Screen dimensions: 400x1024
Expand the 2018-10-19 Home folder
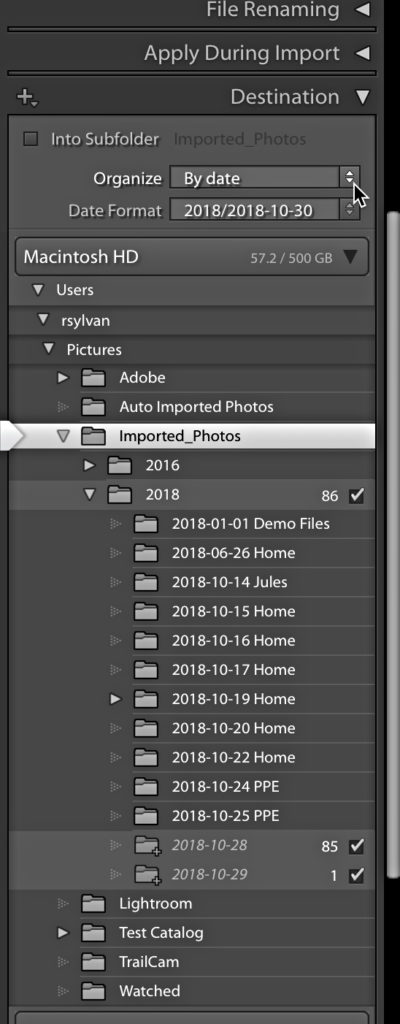[x=116, y=699]
